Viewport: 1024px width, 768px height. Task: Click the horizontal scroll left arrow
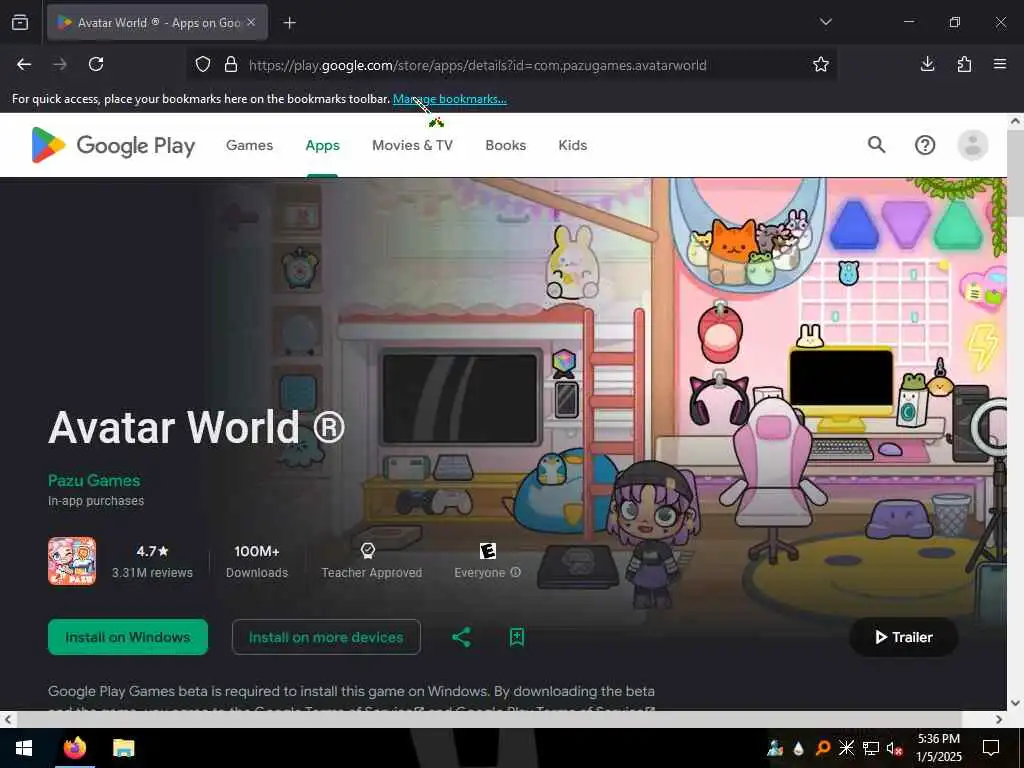(x=7, y=720)
